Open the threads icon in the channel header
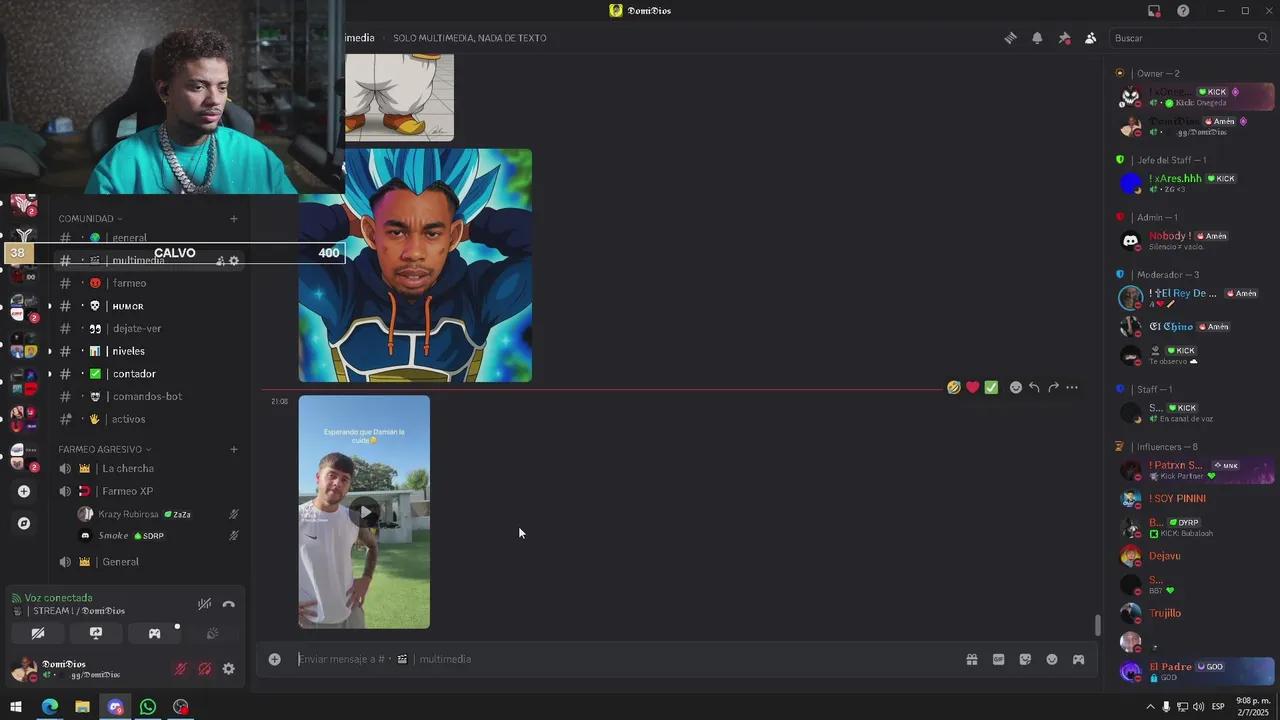This screenshot has height=720, width=1280. click(1010, 38)
